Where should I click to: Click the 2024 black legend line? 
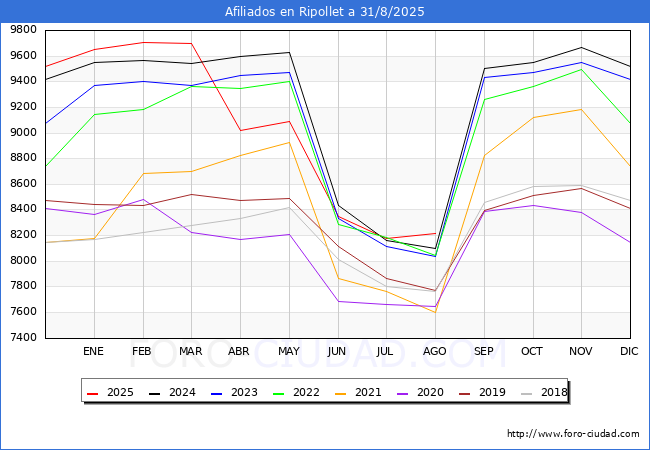[154, 393]
